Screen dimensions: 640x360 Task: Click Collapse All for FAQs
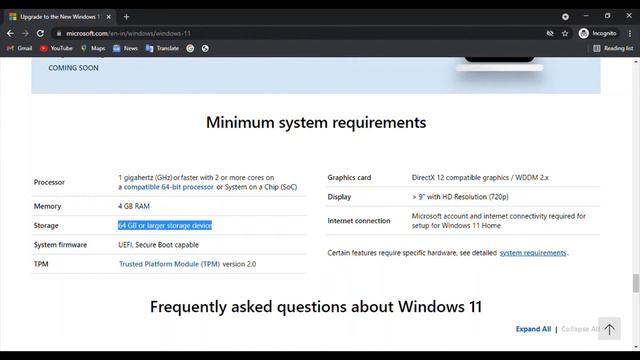pyautogui.click(x=580, y=329)
